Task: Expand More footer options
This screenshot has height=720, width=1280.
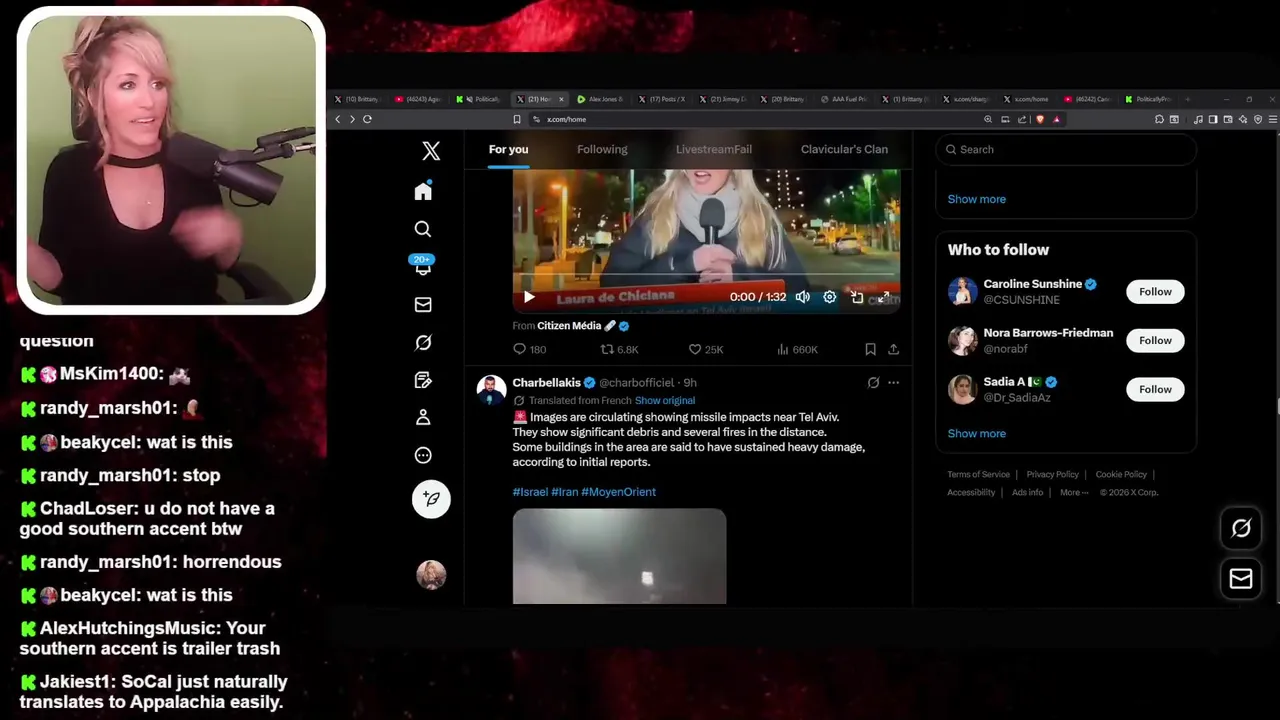Action: (x=1074, y=492)
